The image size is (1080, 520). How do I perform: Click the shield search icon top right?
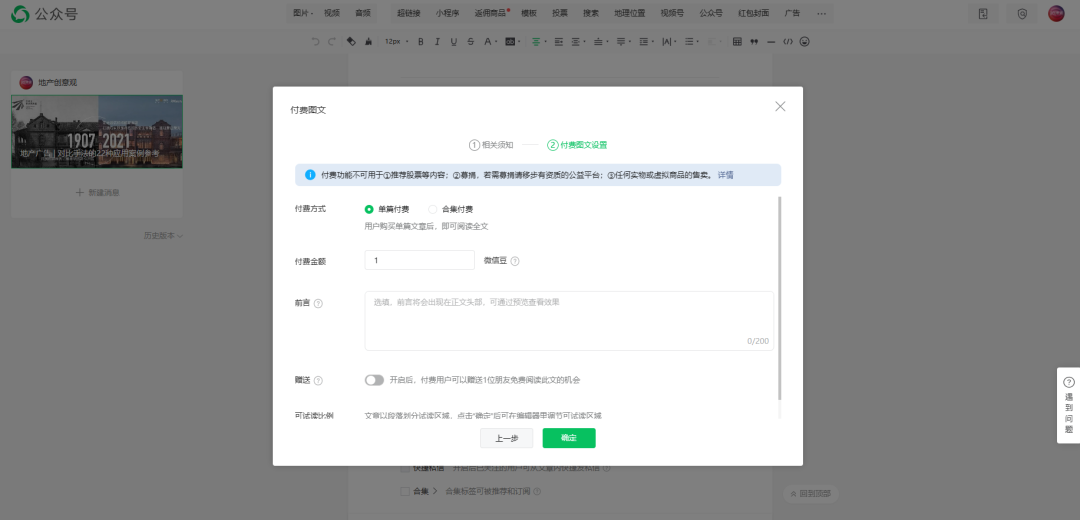[x=1021, y=14]
